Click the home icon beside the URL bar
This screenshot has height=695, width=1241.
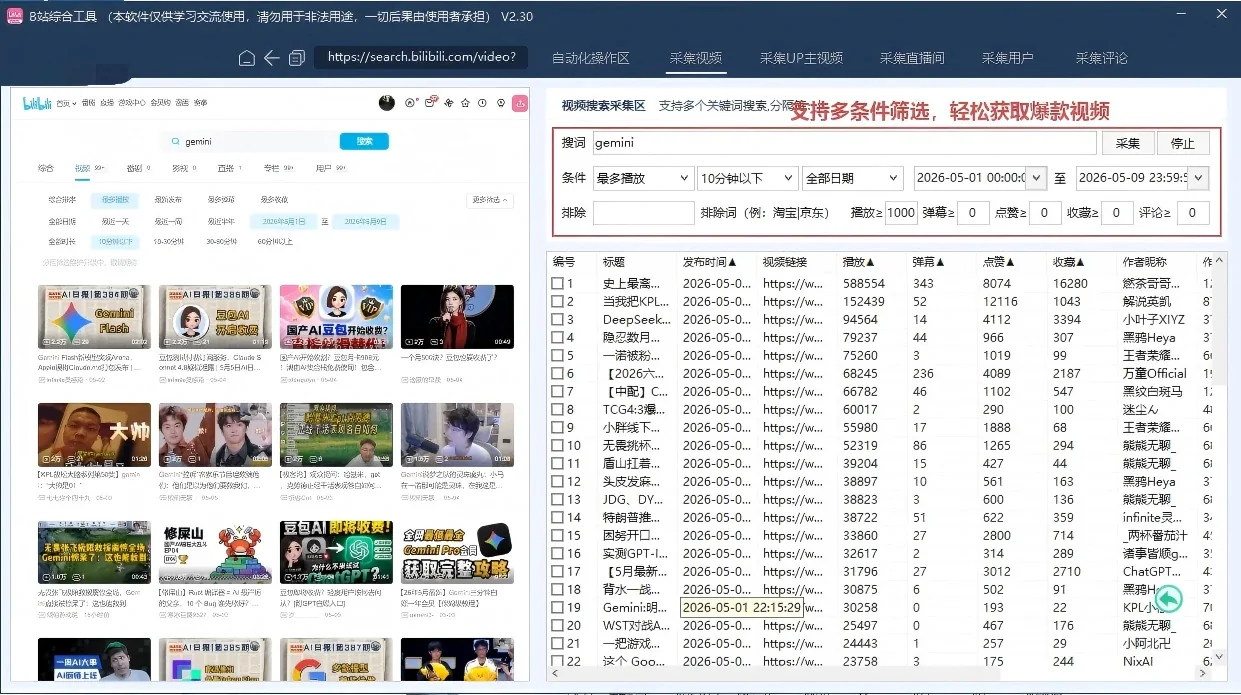click(x=247, y=58)
